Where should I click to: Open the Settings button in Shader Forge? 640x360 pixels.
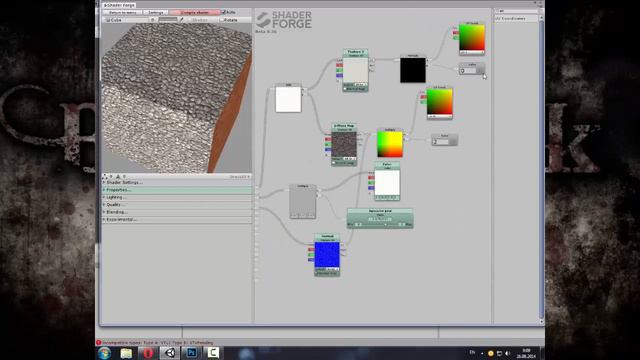156,13
